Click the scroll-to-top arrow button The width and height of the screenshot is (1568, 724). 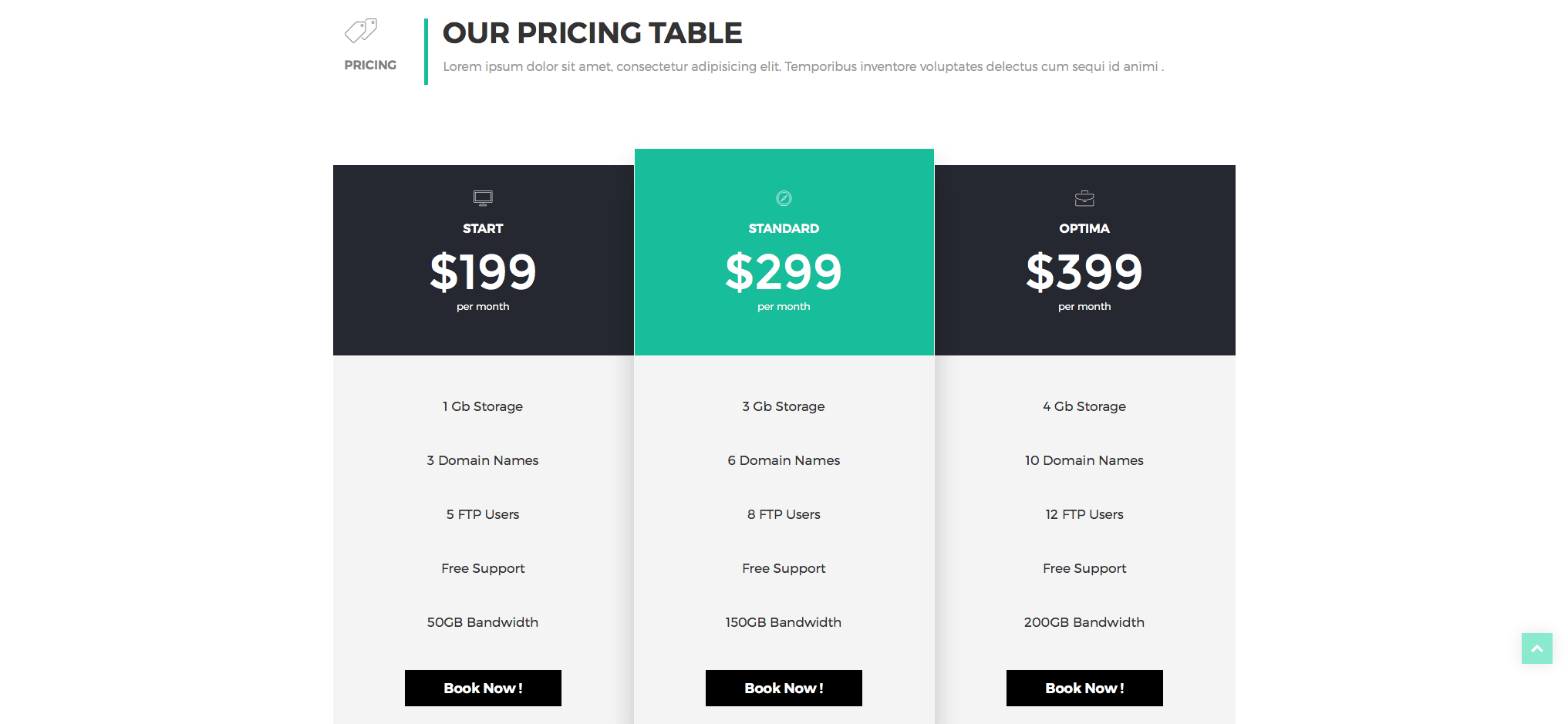tap(1536, 648)
